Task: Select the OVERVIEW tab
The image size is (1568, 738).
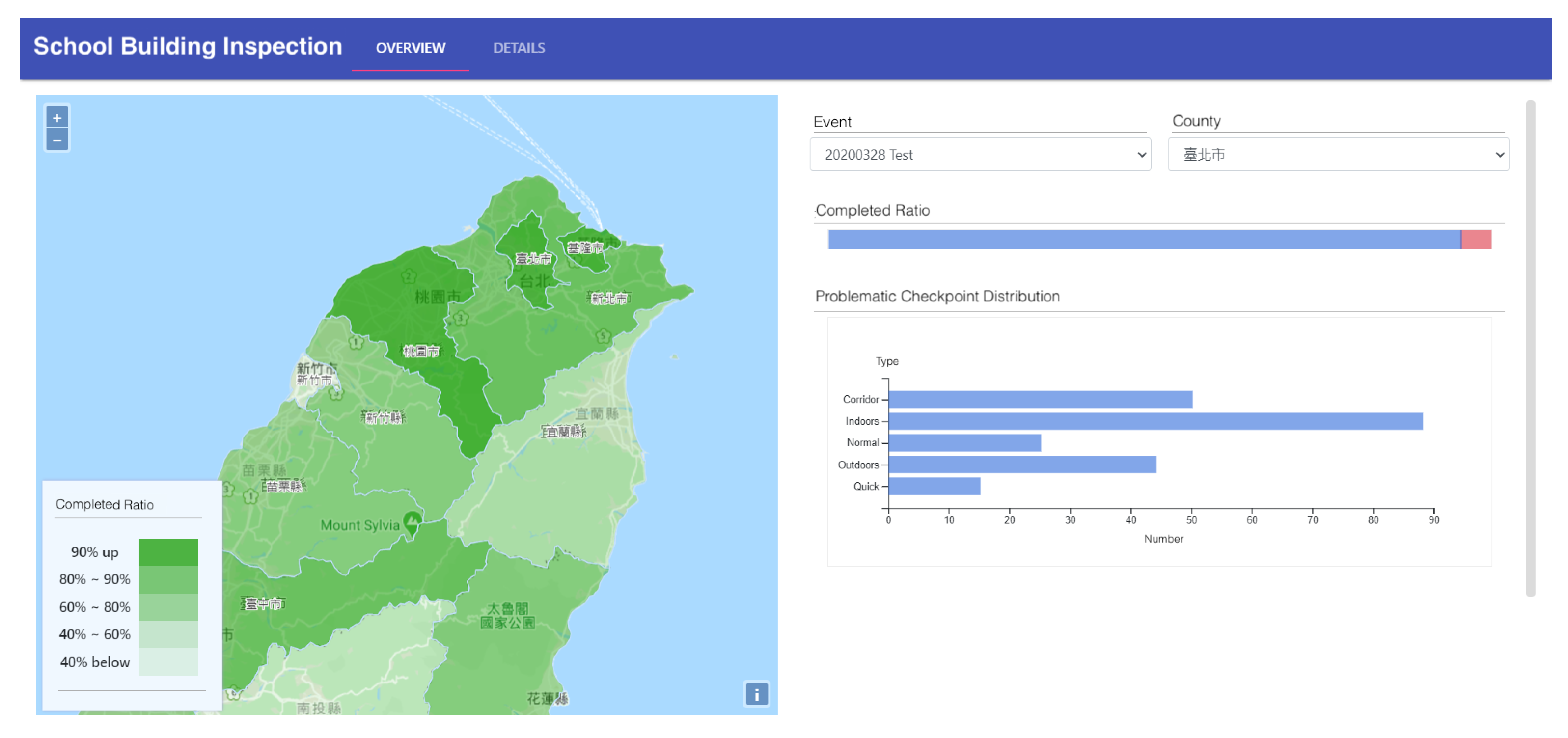Action: tap(410, 48)
